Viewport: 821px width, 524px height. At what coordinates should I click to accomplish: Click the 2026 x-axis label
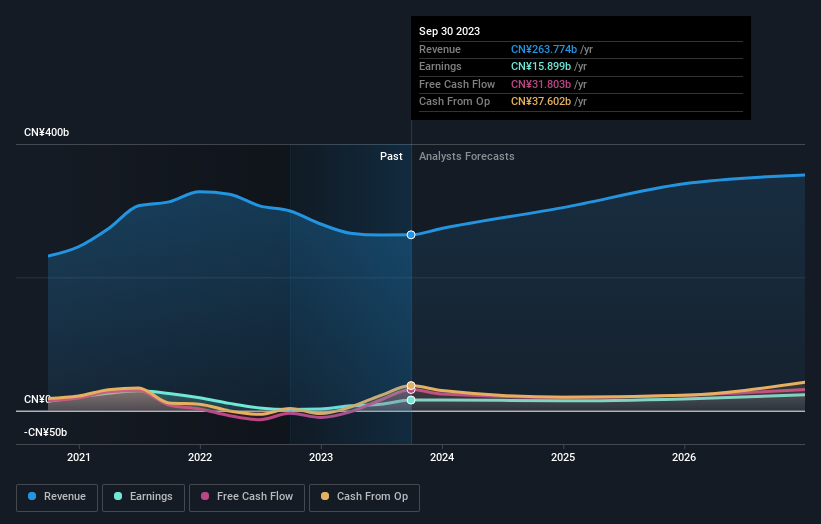(684, 457)
